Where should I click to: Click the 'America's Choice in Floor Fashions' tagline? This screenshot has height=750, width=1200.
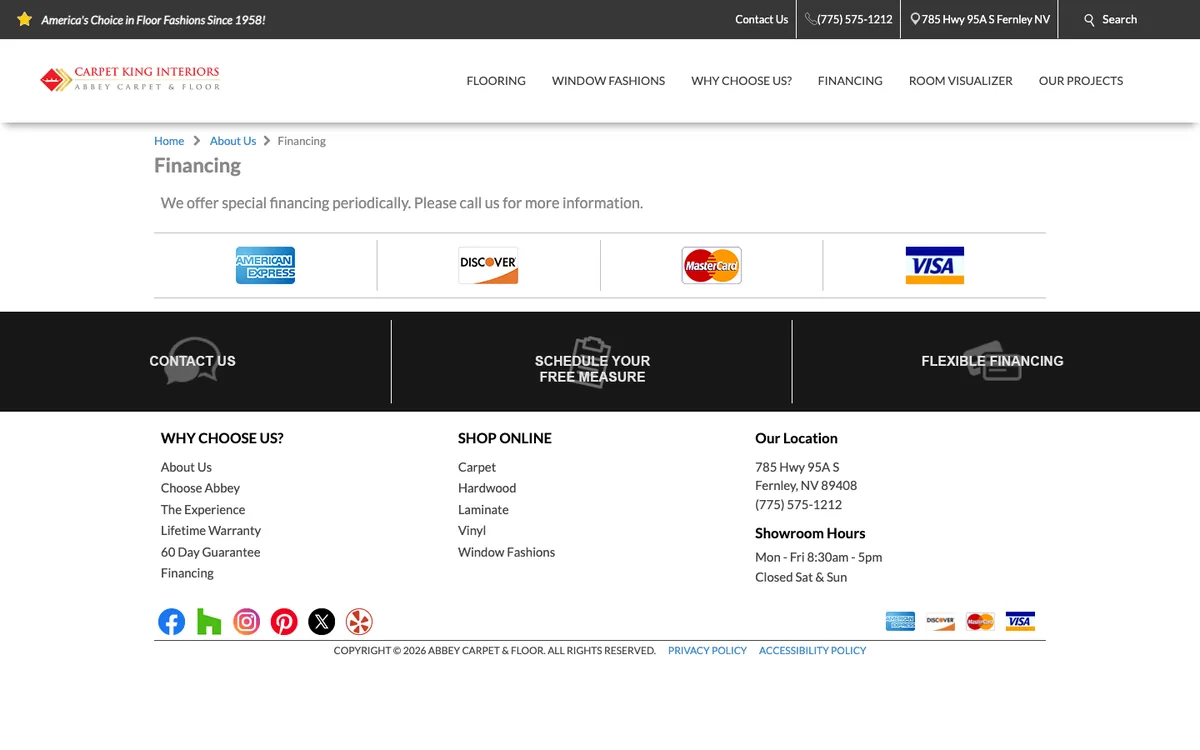153,19
